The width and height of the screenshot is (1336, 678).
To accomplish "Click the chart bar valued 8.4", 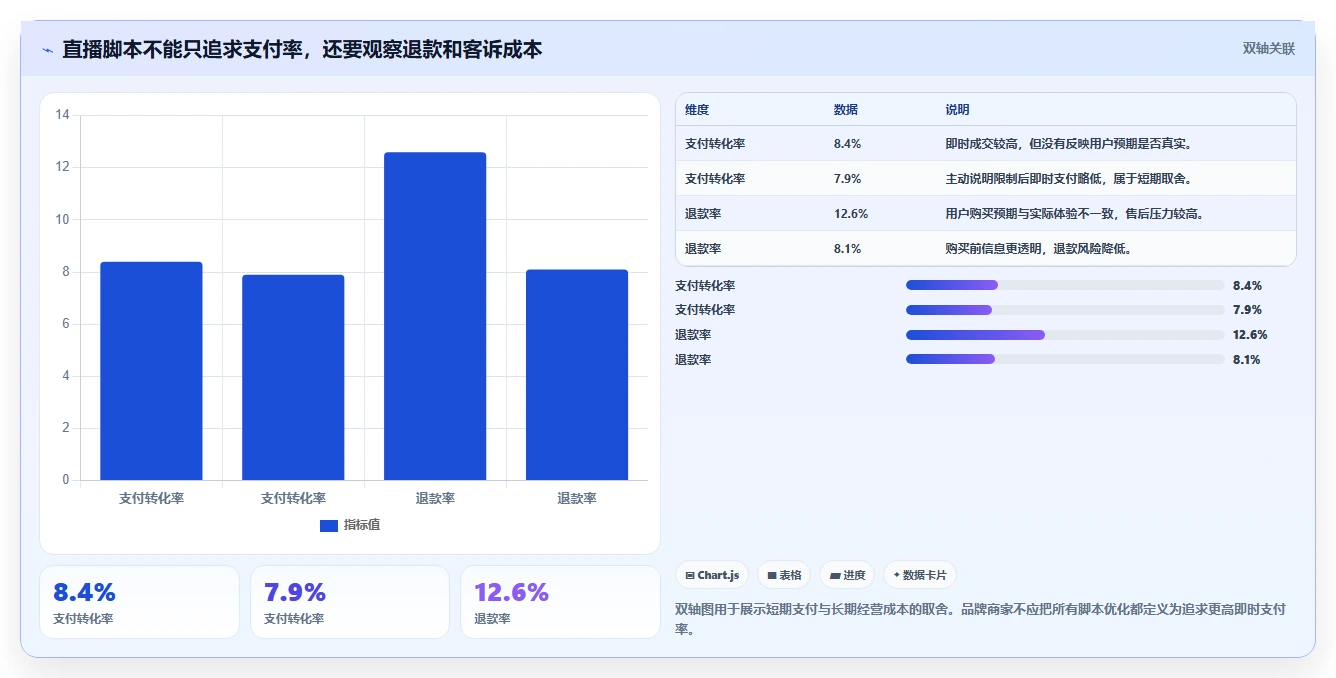I will click(151, 371).
